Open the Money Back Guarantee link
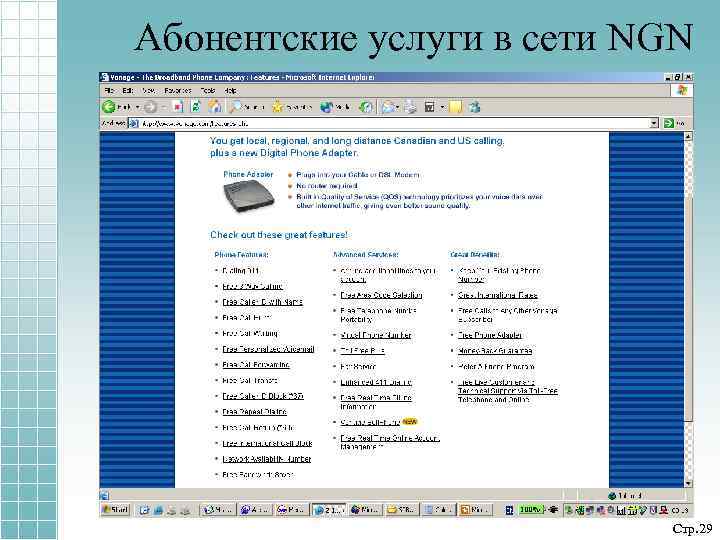720x540 pixels. tap(495, 350)
